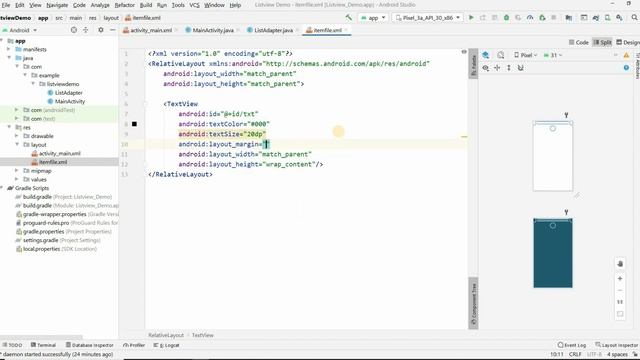This screenshot has height=360, width=640.
Task: Expand the manifests folder
Action: [x=9, y=49]
